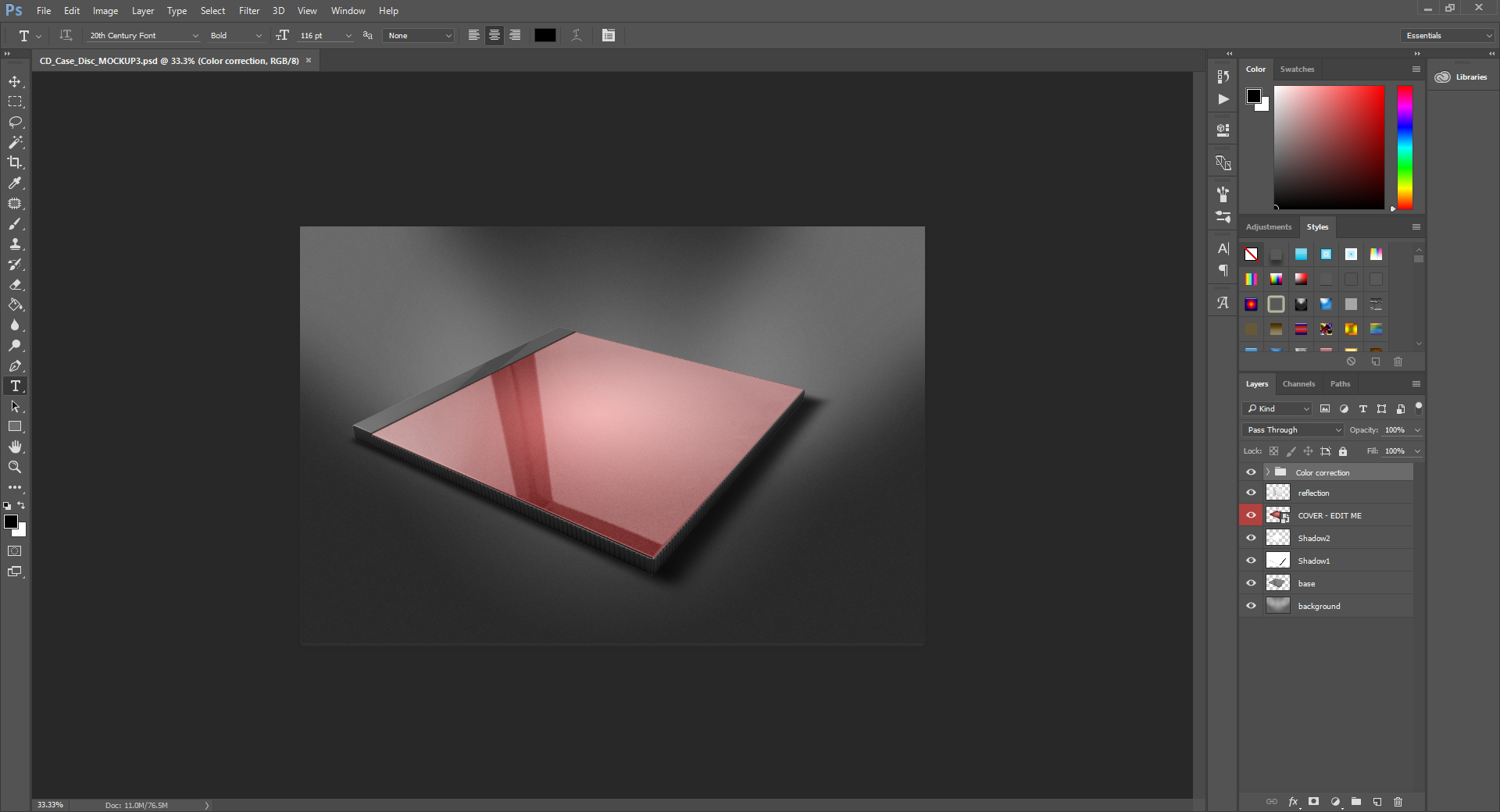
Task: Pick the Crop tool in toolbar
Action: [x=15, y=162]
